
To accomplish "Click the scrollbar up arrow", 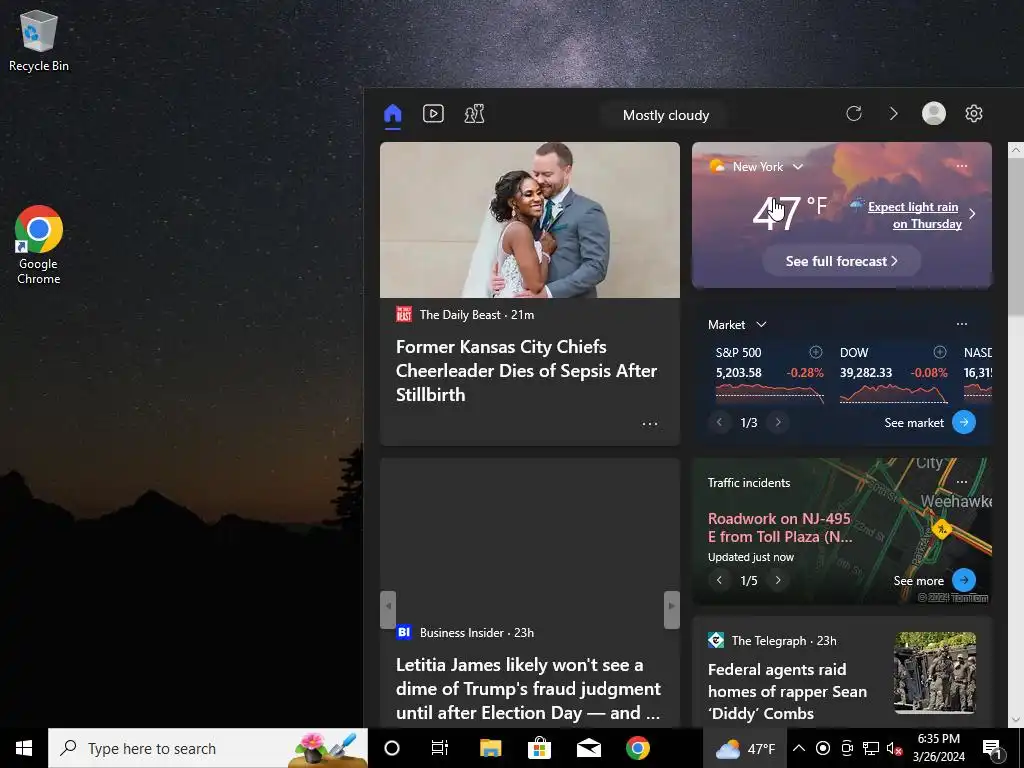I will [x=1016, y=150].
